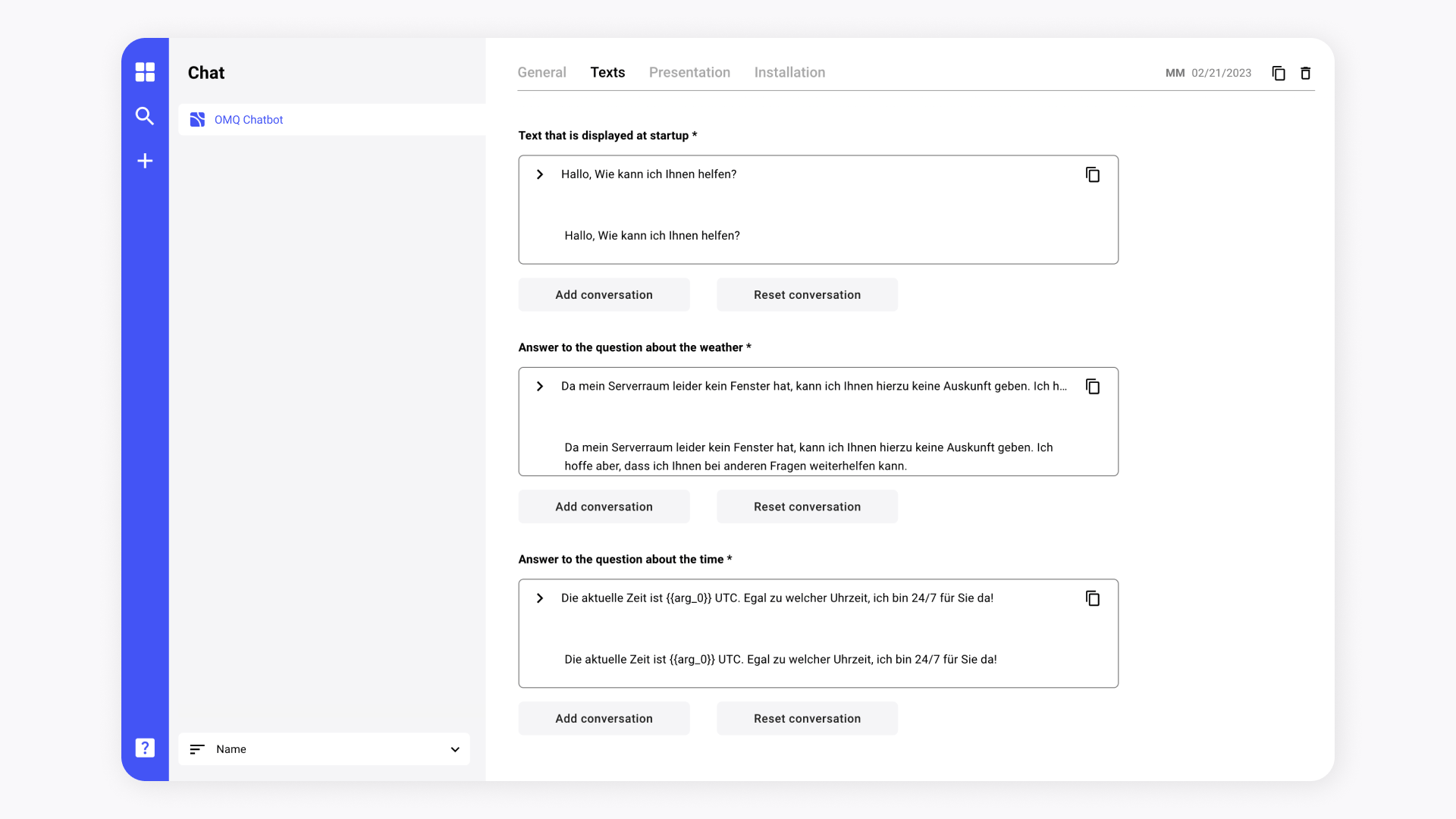The image size is (1456, 819).
Task: Copy the time answer conversation
Action: point(1093,598)
